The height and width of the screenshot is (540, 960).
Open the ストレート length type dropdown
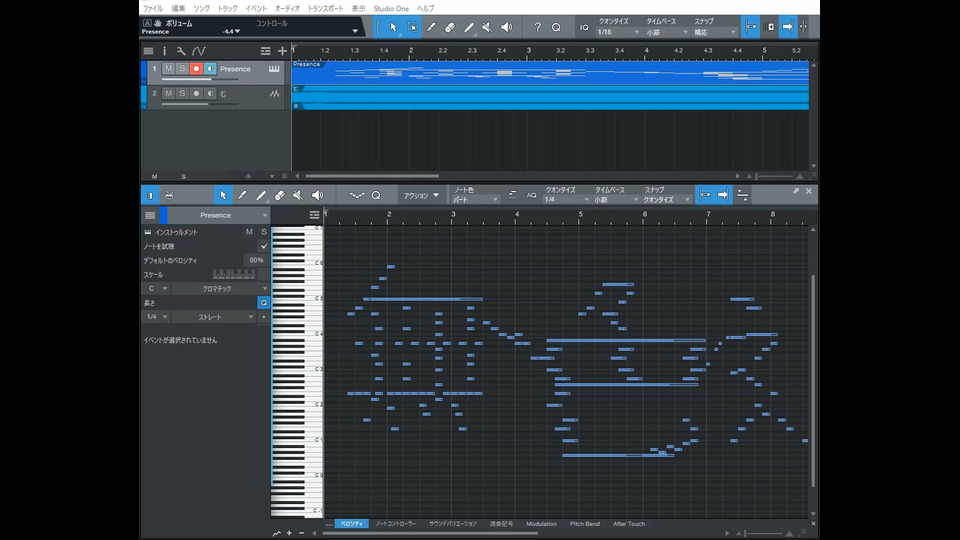tap(213, 317)
